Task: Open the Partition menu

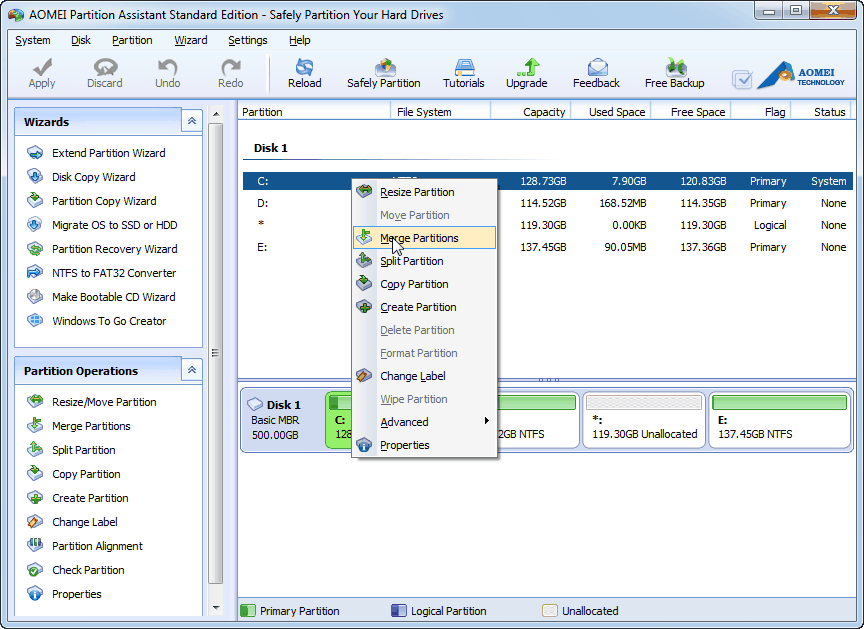Action: tap(132, 40)
